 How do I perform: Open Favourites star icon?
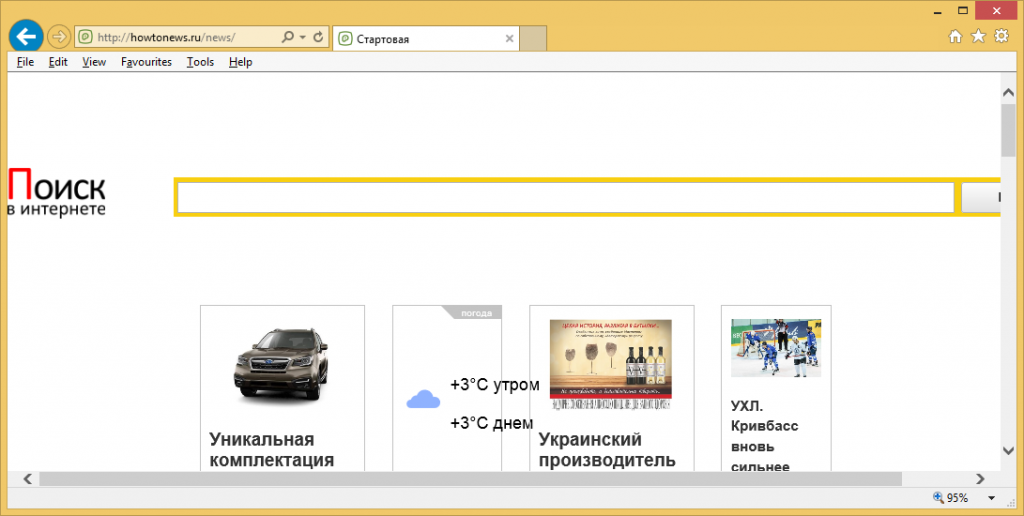coord(978,37)
